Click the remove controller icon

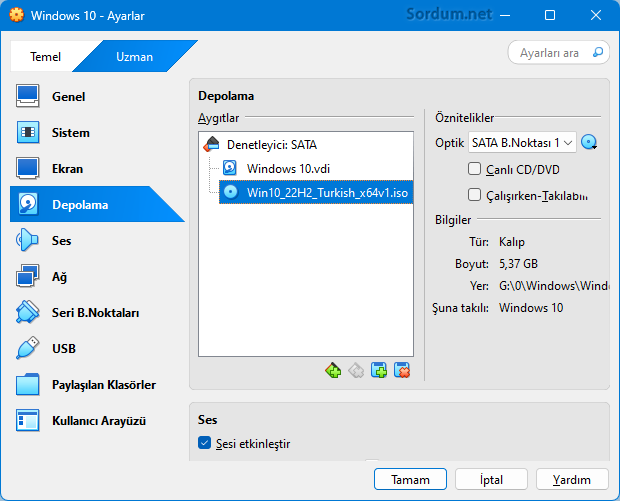[x=356, y=371]
